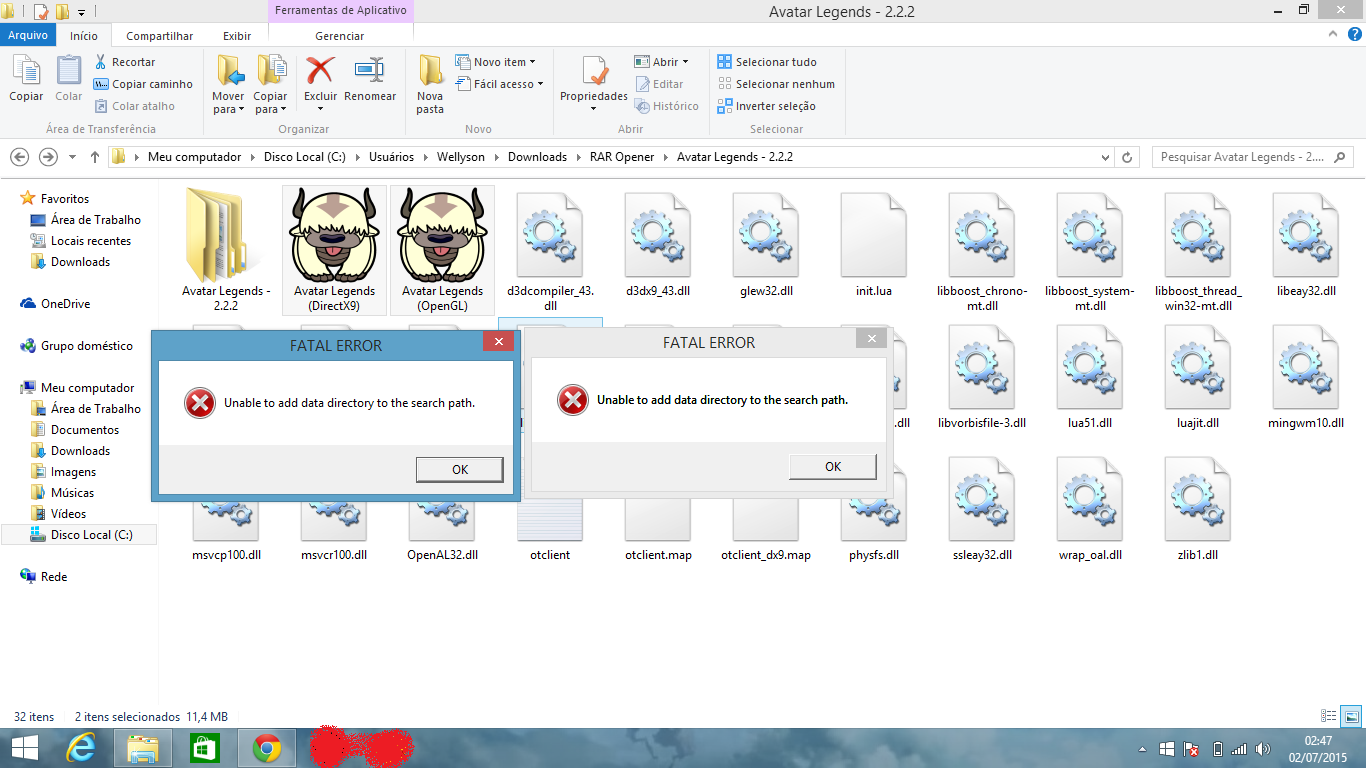Select Avatar Legends (DirectX9) executable
Viewport: 1366px width, 768px height.
click(x=334, y=251)
